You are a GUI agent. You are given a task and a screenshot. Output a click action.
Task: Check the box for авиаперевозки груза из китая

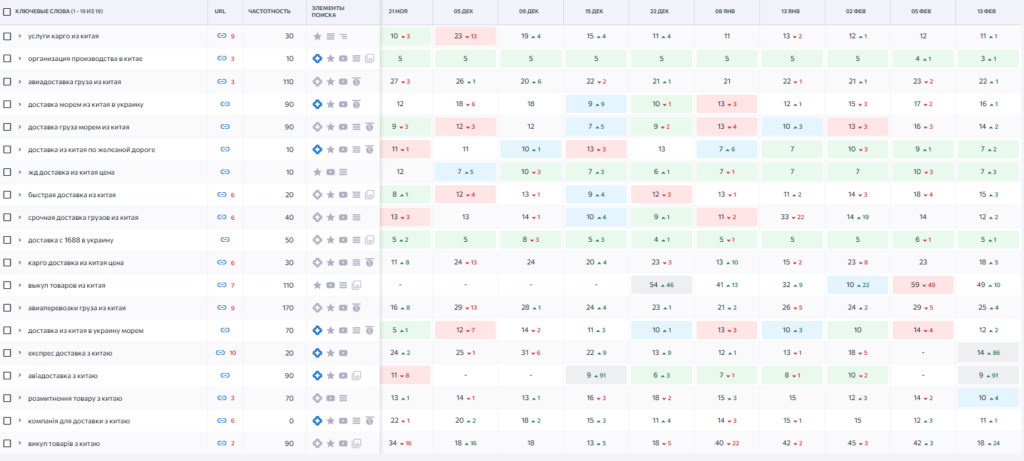pos(7,308)
